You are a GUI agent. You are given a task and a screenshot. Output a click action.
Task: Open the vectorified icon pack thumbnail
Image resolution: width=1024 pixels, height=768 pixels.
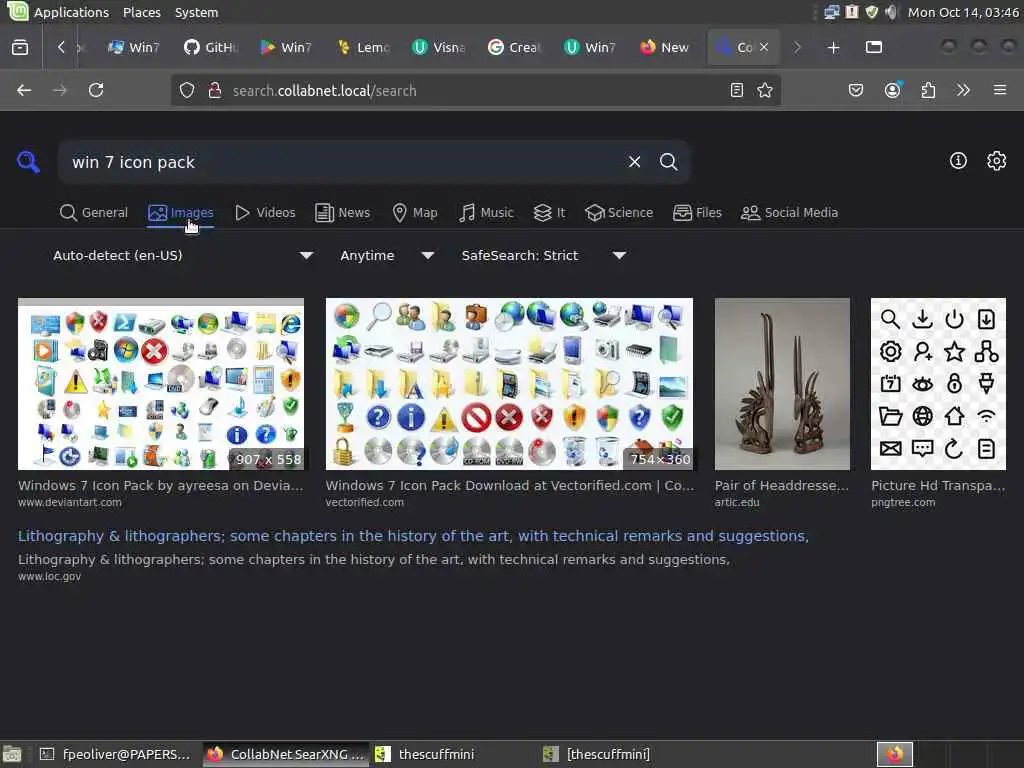509,384
